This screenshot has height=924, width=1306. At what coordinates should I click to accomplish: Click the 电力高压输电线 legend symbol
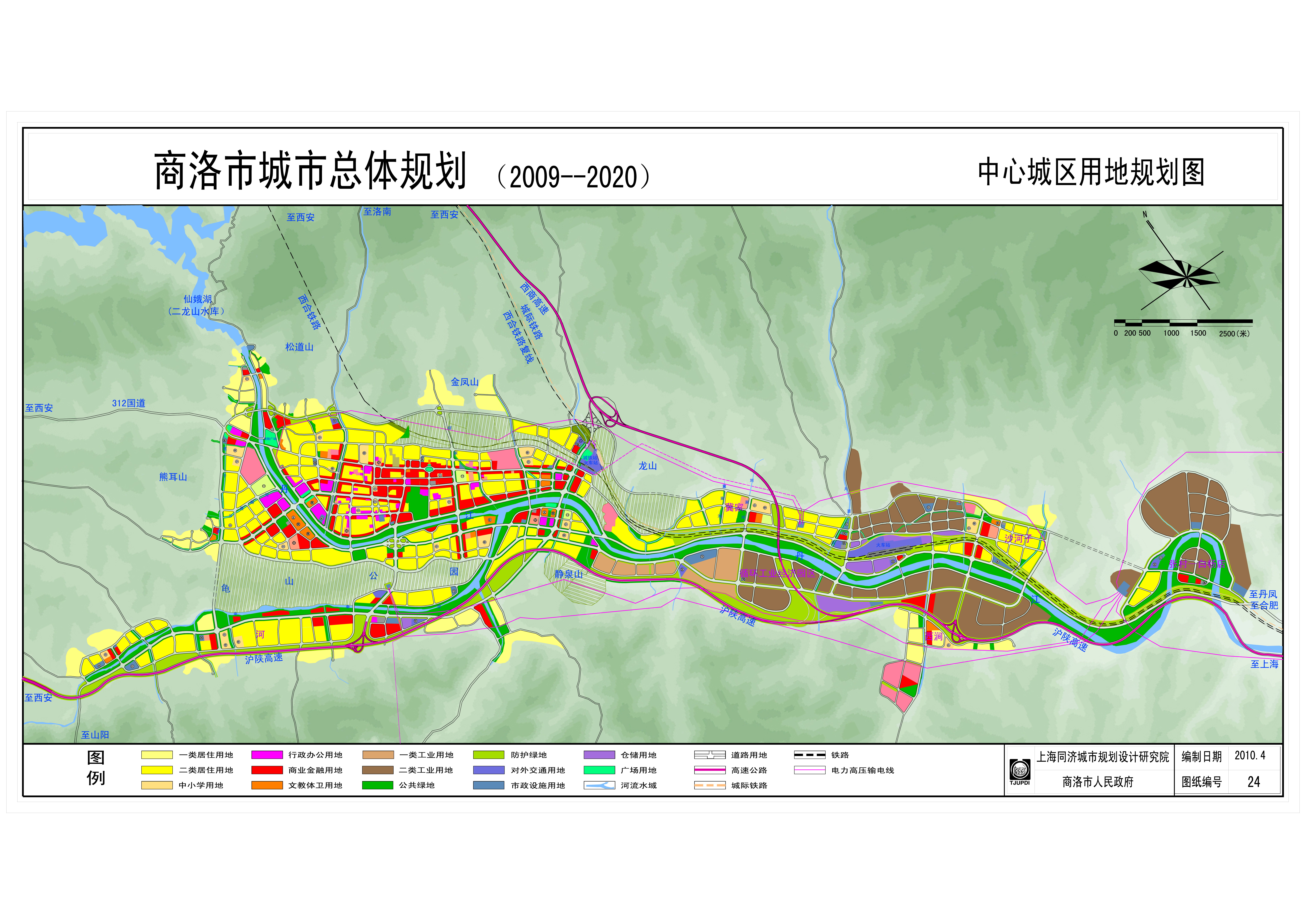809,770
